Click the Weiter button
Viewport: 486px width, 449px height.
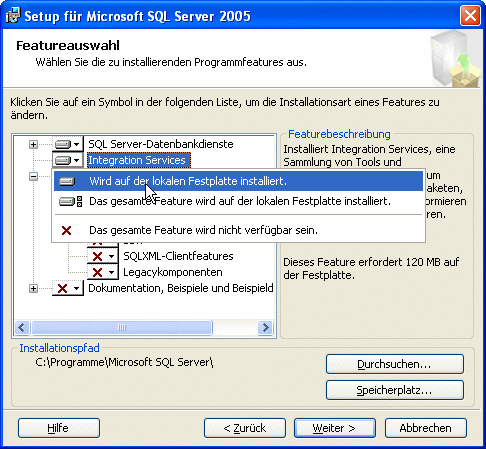pos(335,428)
